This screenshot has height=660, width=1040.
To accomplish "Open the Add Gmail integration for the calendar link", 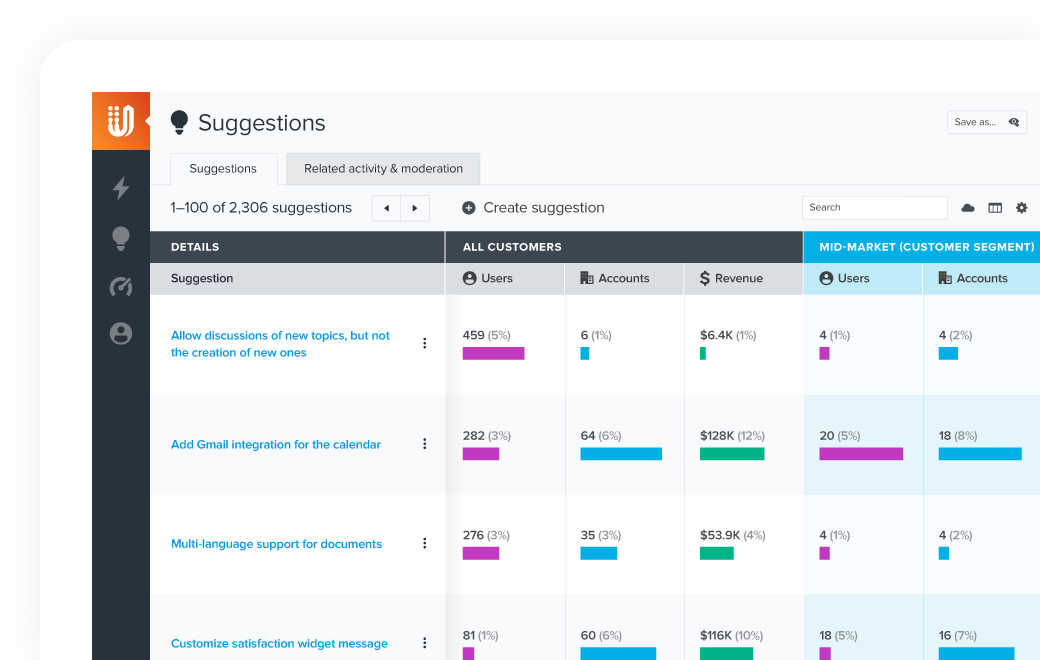I will [276, 444].
